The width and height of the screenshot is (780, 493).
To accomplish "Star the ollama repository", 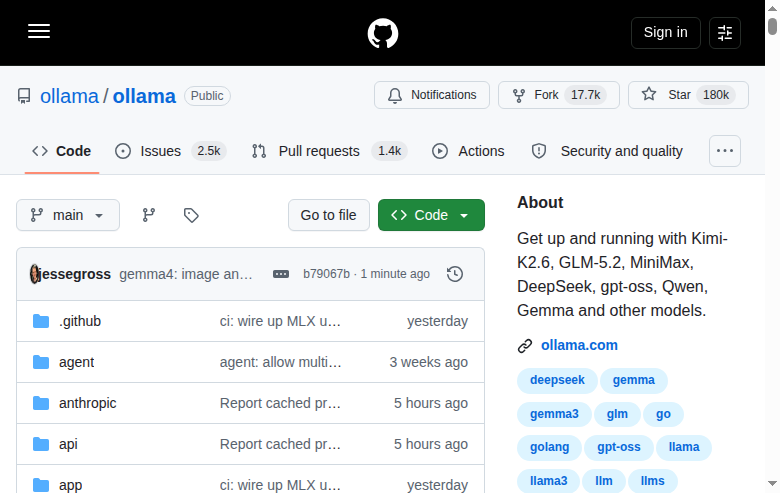I will (x=688, y=95).
